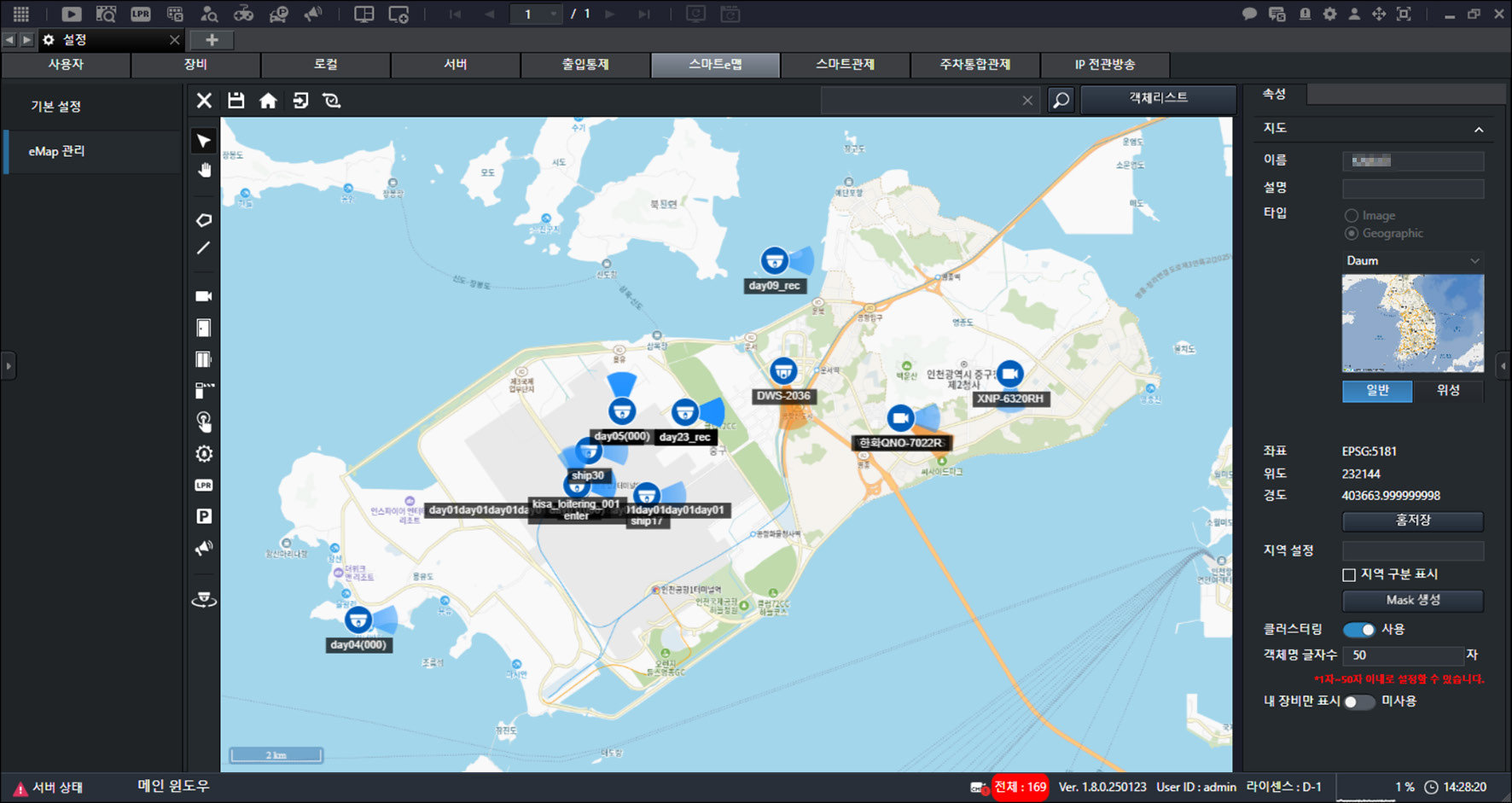The width and height of the screenshot is (1512, 803).
Task: Click the import map icon
Action: [300, 101]
